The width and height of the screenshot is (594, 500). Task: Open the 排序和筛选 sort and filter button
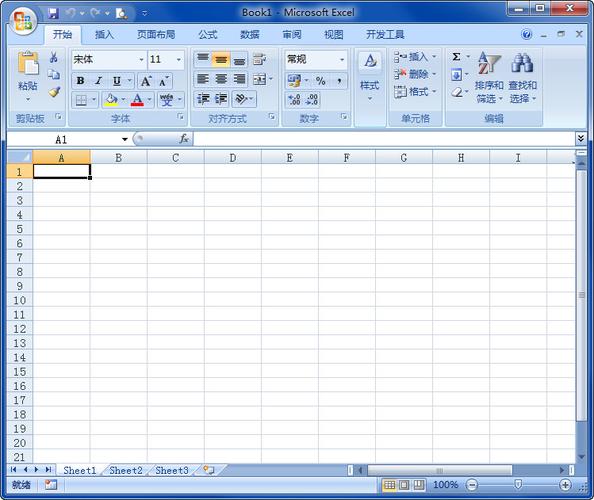(489, 77)
